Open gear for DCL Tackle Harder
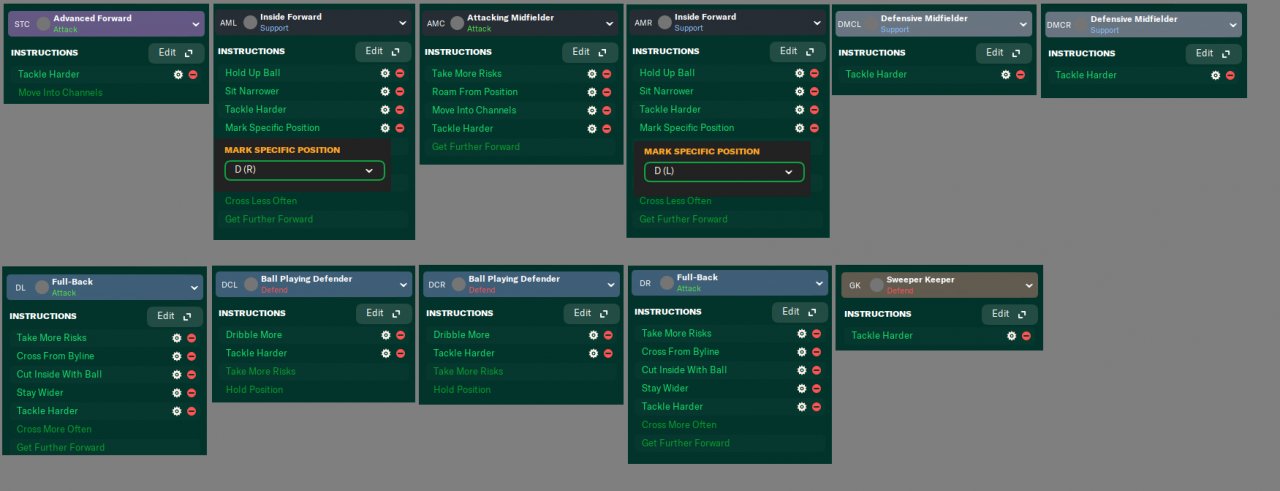This screenshot has height=491, width=1280. pos(386,353)
